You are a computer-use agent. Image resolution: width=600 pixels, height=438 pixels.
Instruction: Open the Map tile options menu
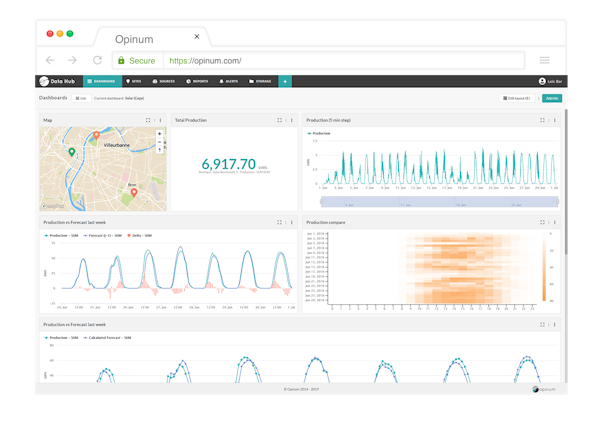160,120
